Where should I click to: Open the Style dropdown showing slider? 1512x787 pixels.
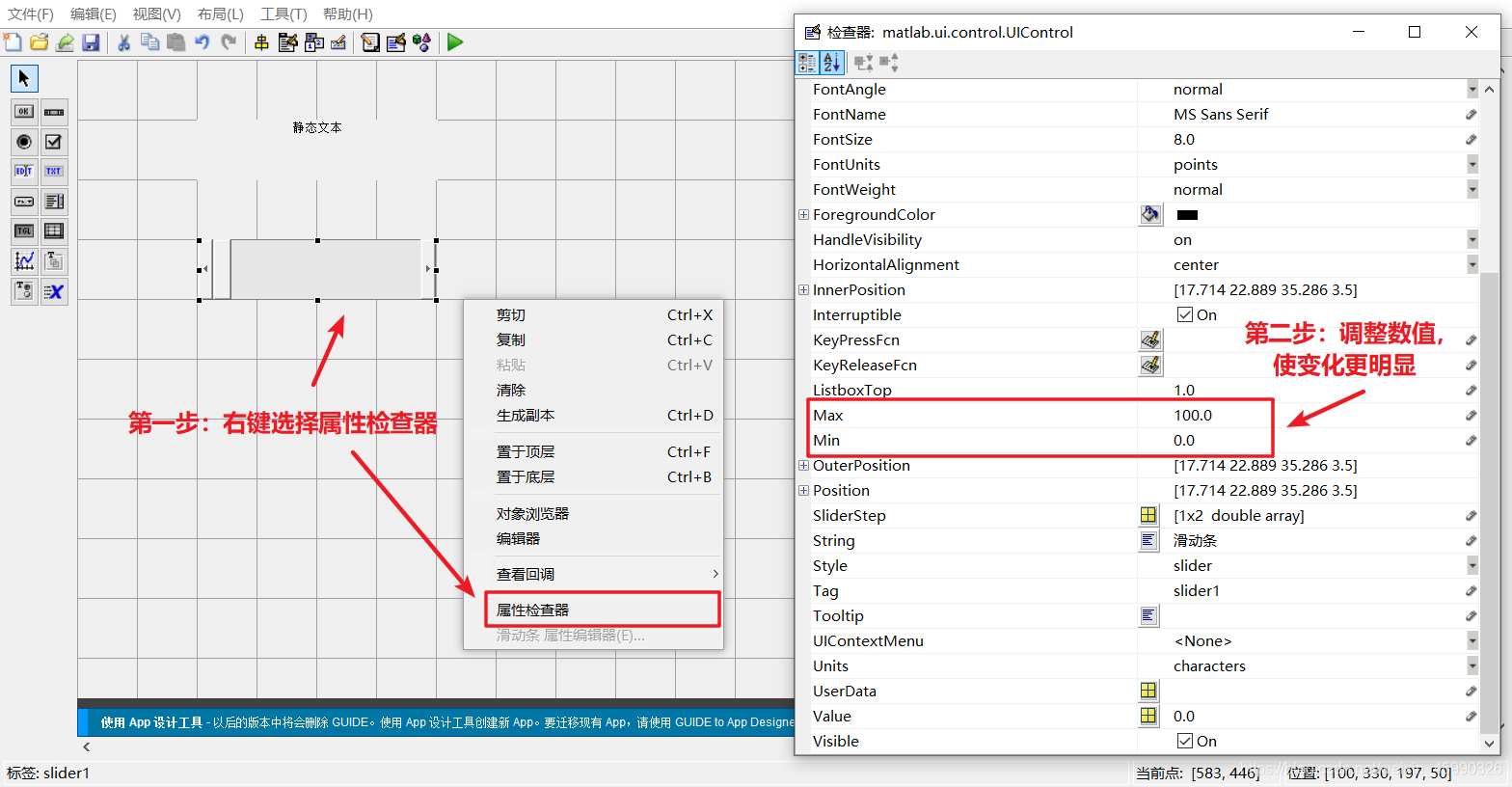click(x=1471, y=565)
